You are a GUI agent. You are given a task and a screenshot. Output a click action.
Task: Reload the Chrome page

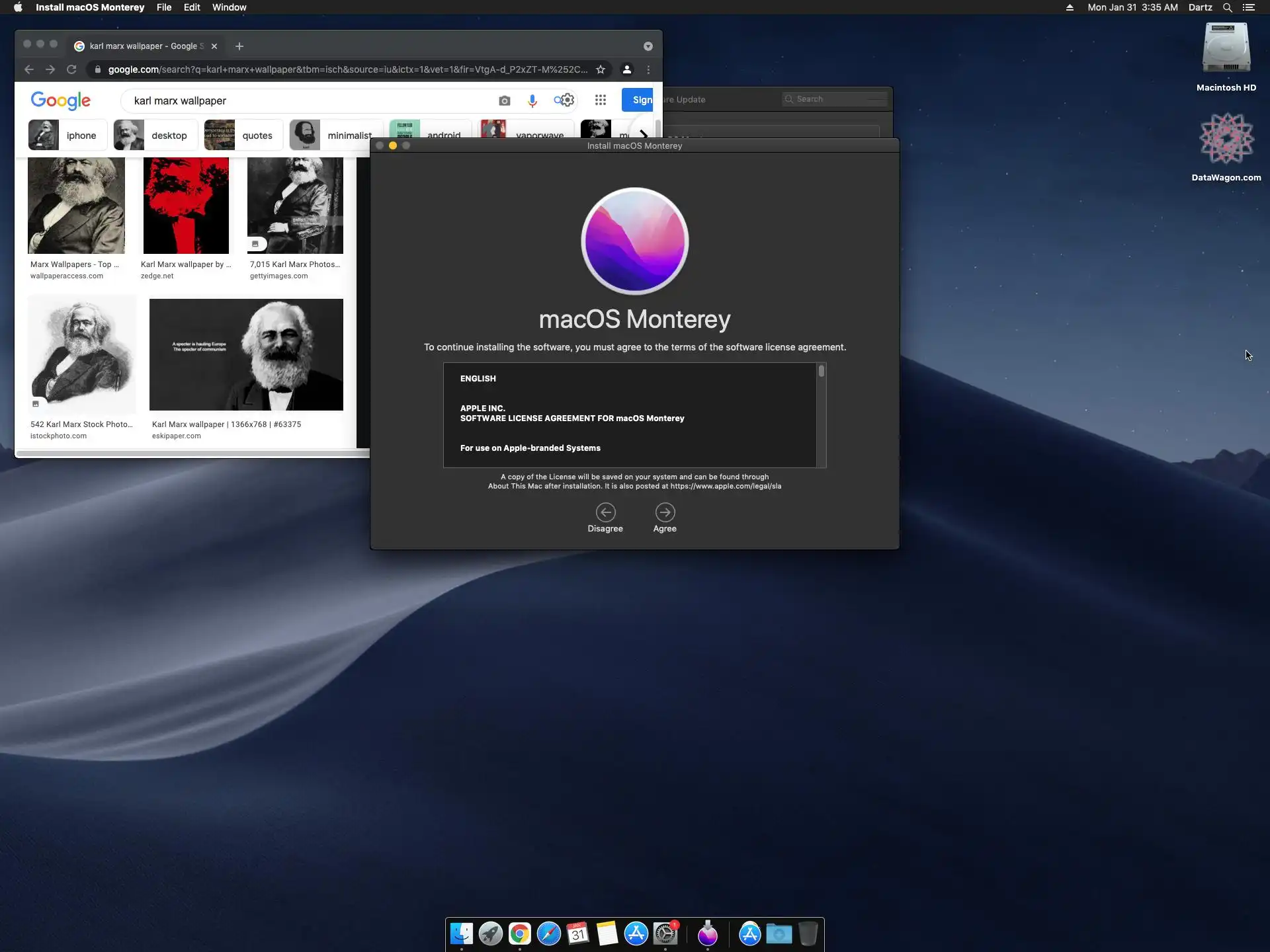click(71, 69)
